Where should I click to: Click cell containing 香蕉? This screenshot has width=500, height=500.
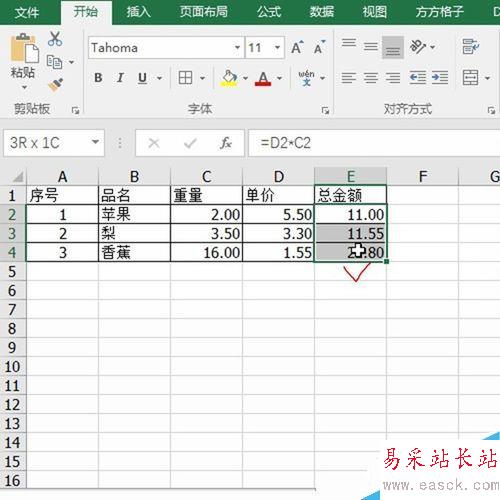(134, 252)
